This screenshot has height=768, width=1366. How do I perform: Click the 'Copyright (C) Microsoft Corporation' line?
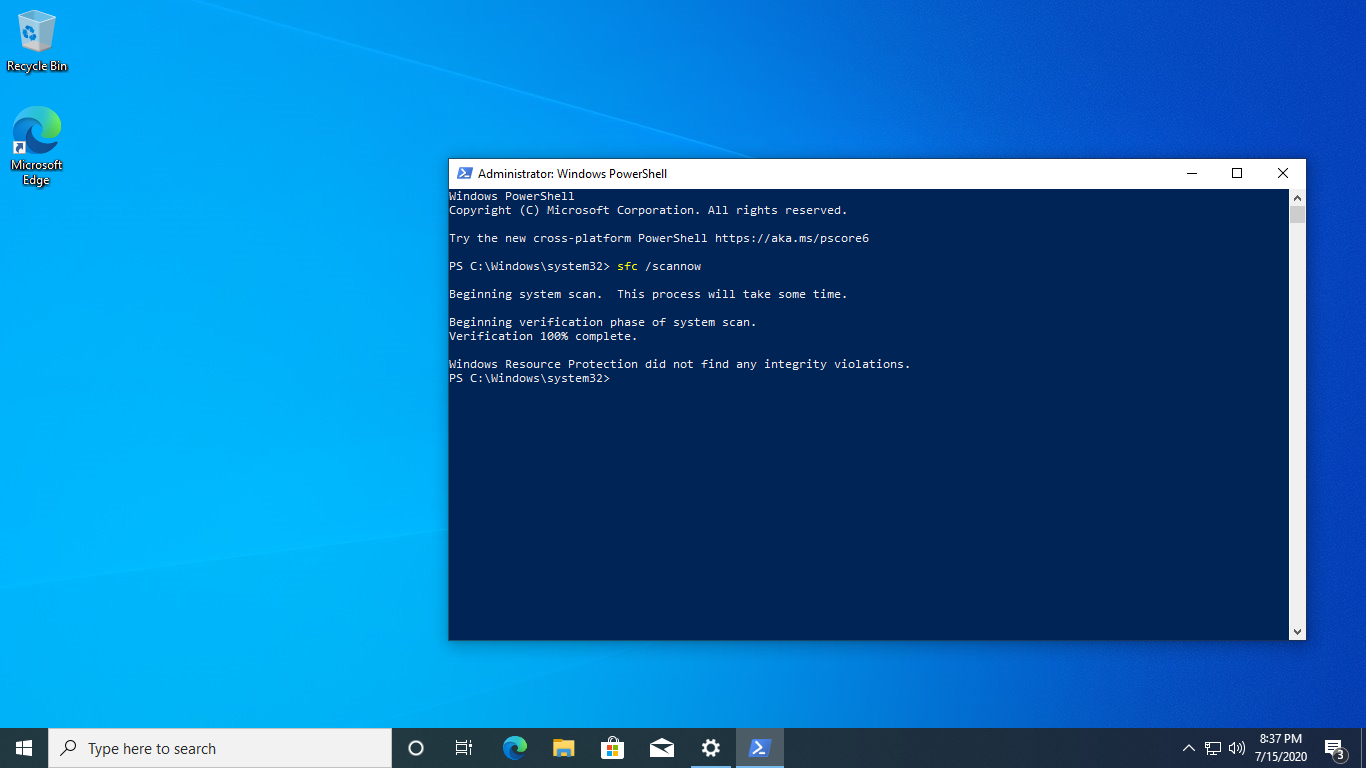tap(648, 210)
